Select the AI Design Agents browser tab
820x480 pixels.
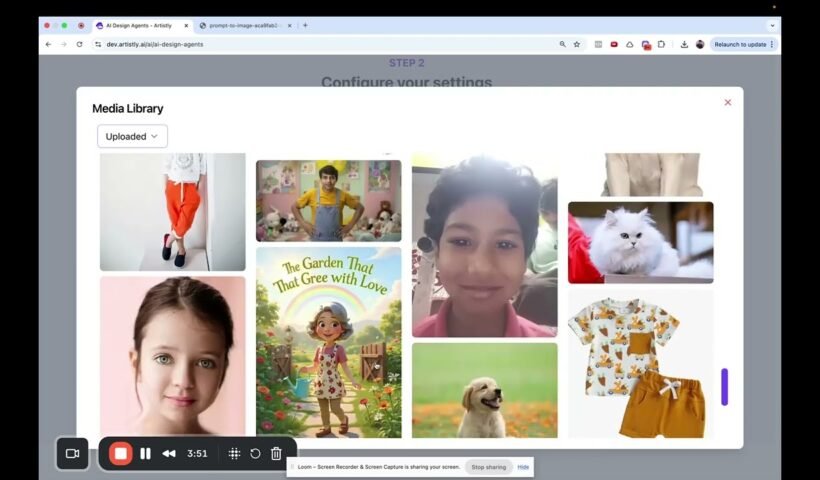click(140, 25)
